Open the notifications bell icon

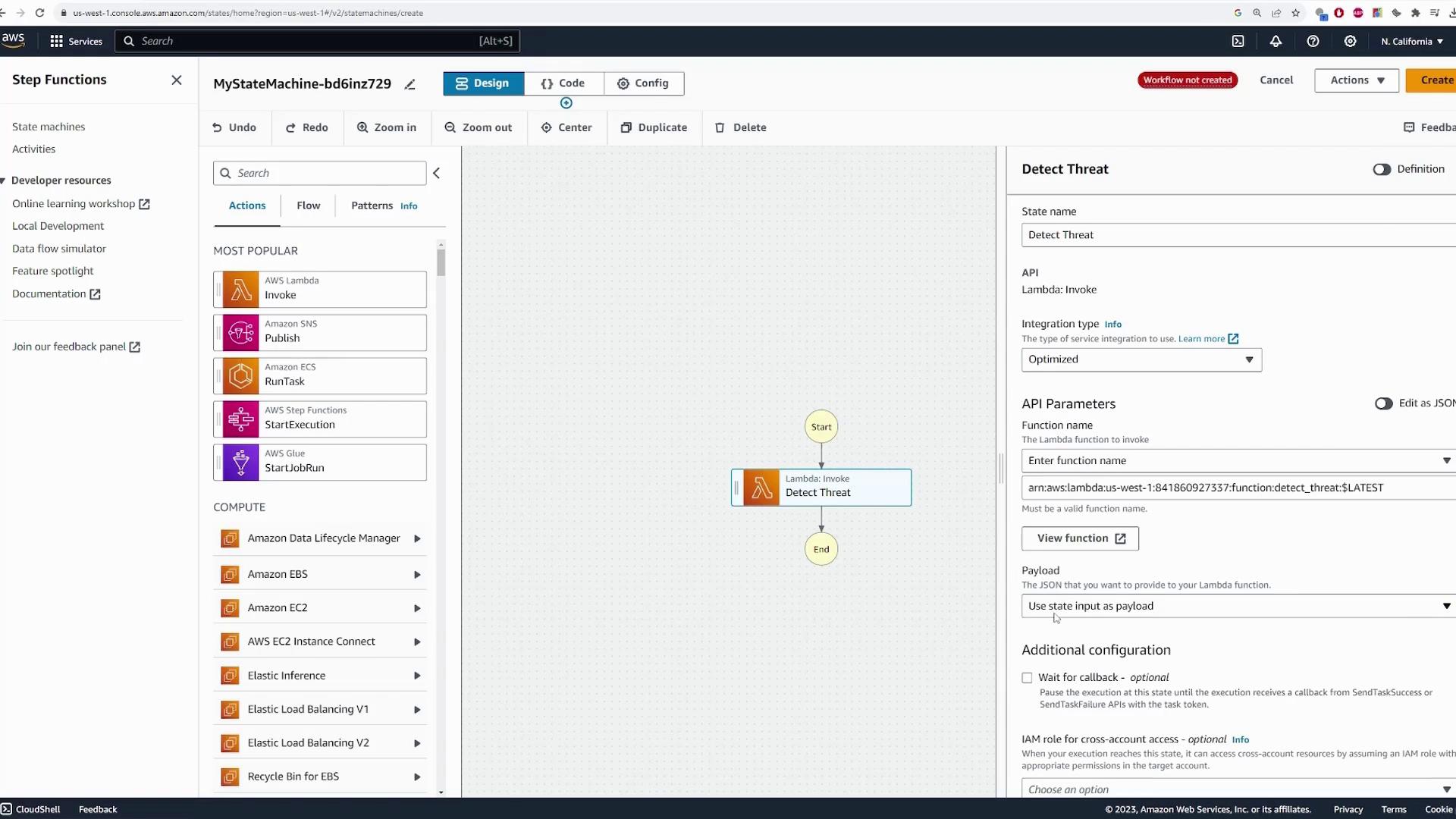(1276, 42)
